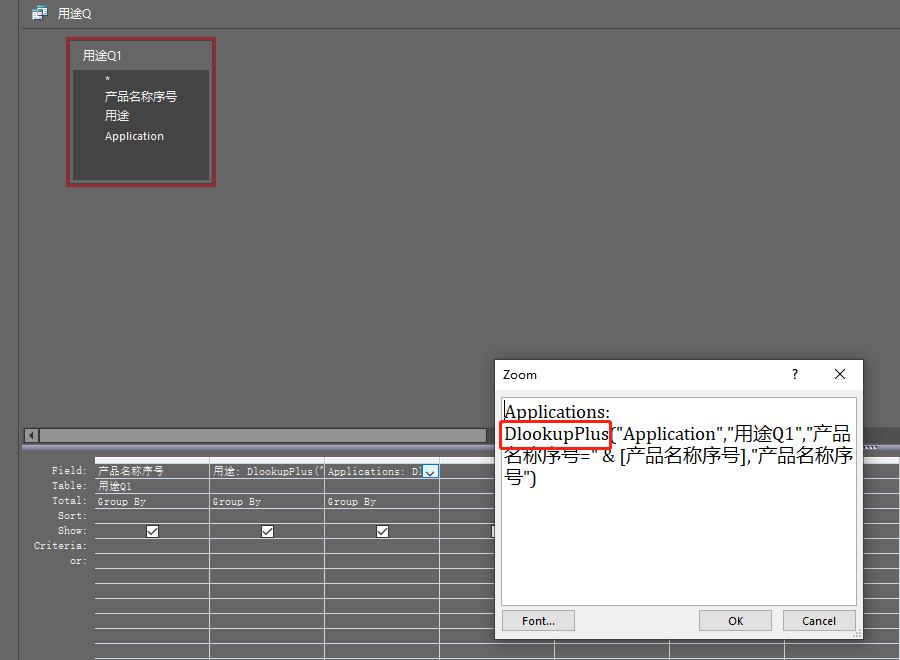This screenshot has width=900, height=660.
Task: Click the 用途: DlookupPlus Field cell
Action: pos(267,471)
